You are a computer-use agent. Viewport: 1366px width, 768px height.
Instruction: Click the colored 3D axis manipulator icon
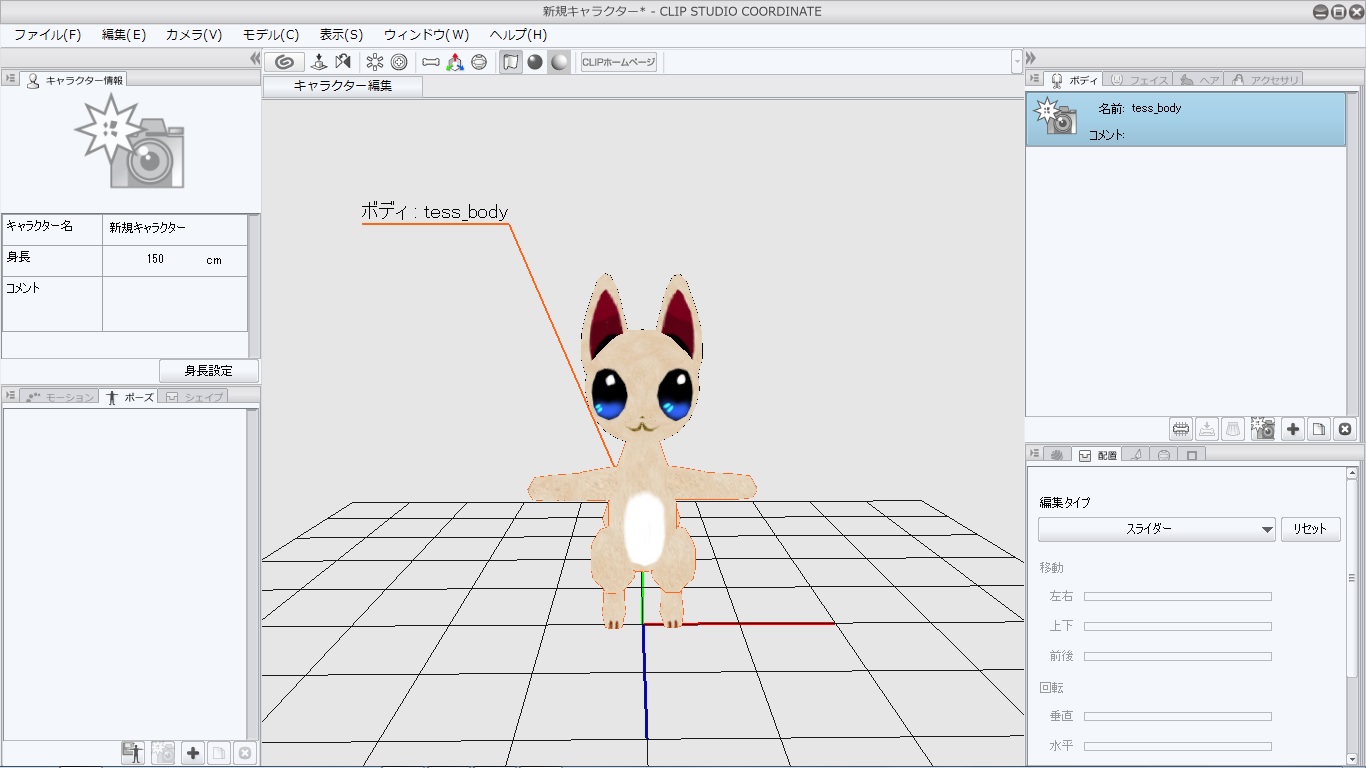pos(455,62)
